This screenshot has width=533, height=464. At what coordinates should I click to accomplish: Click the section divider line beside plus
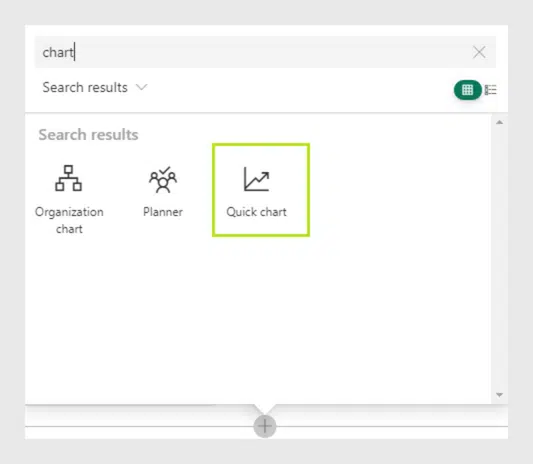(392, 426)
